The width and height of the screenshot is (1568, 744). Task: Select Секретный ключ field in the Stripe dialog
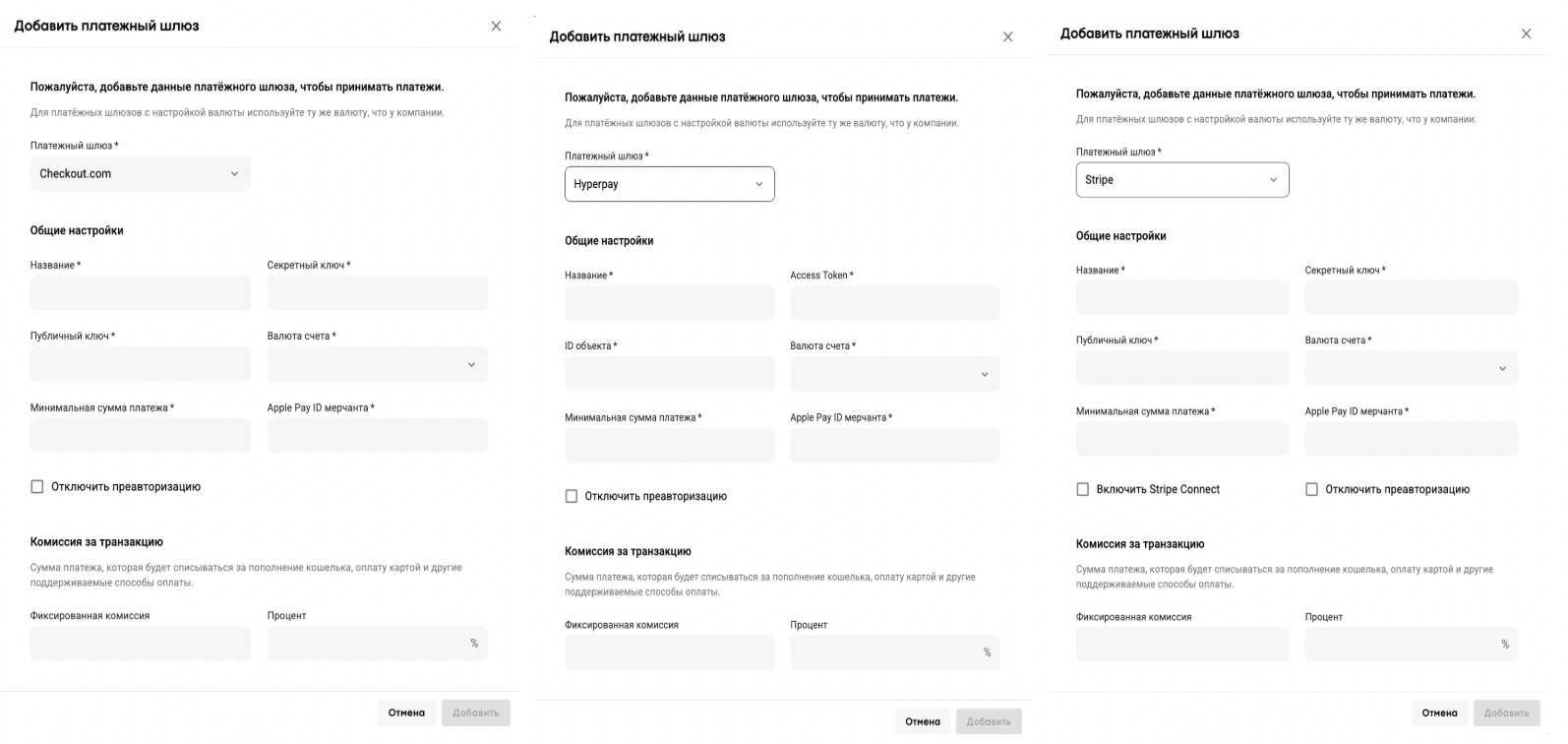tap(1411, 298)
